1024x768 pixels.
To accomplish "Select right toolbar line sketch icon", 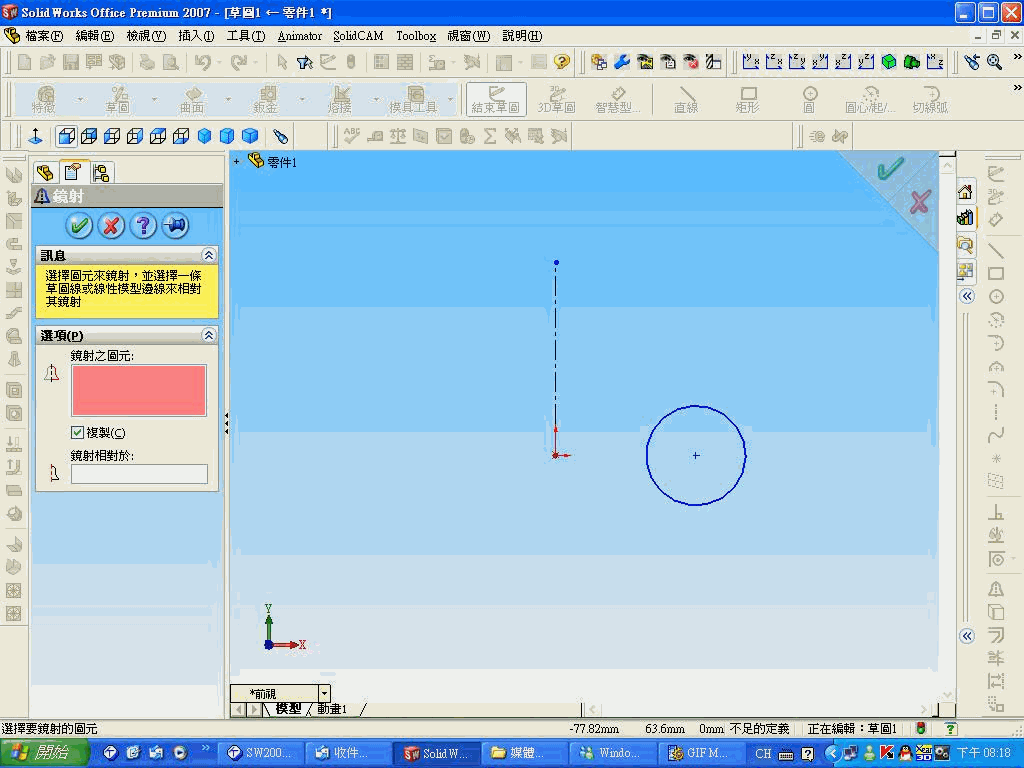I will click(x=996, y=250).
